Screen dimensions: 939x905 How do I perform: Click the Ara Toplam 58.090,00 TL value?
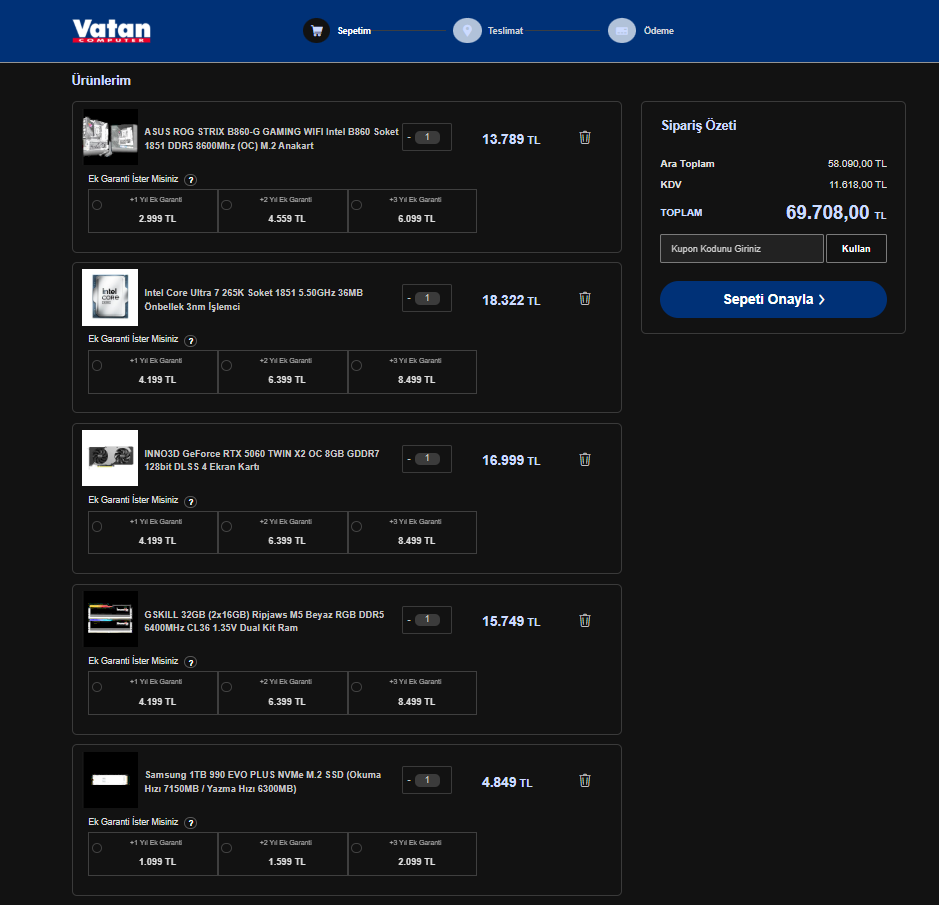coord(857,164)
